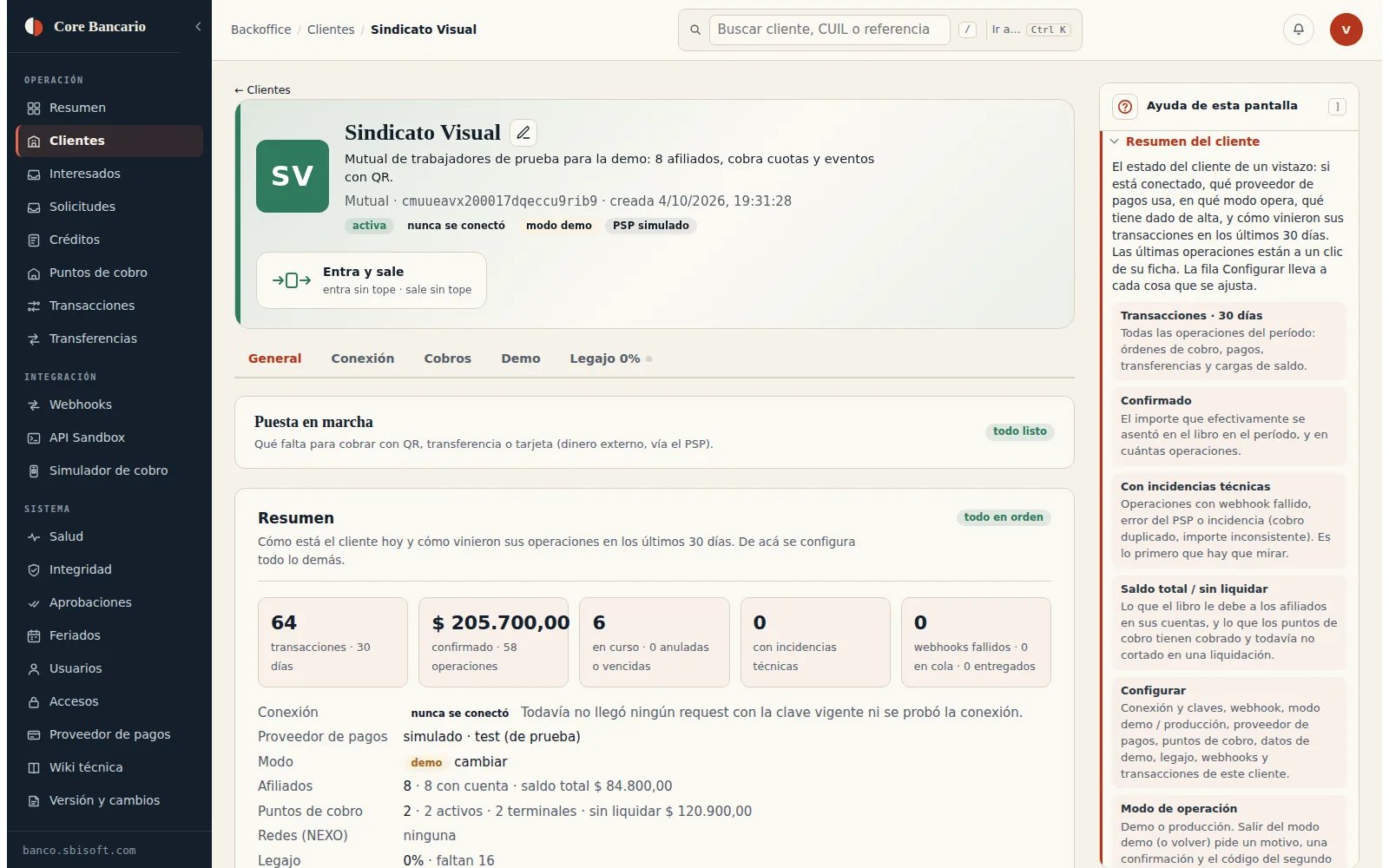The height and width of the screenshot is (868, 1389).
Task: Open Versión y cambios
Action: pyautogui.click(x=109, y=800)
